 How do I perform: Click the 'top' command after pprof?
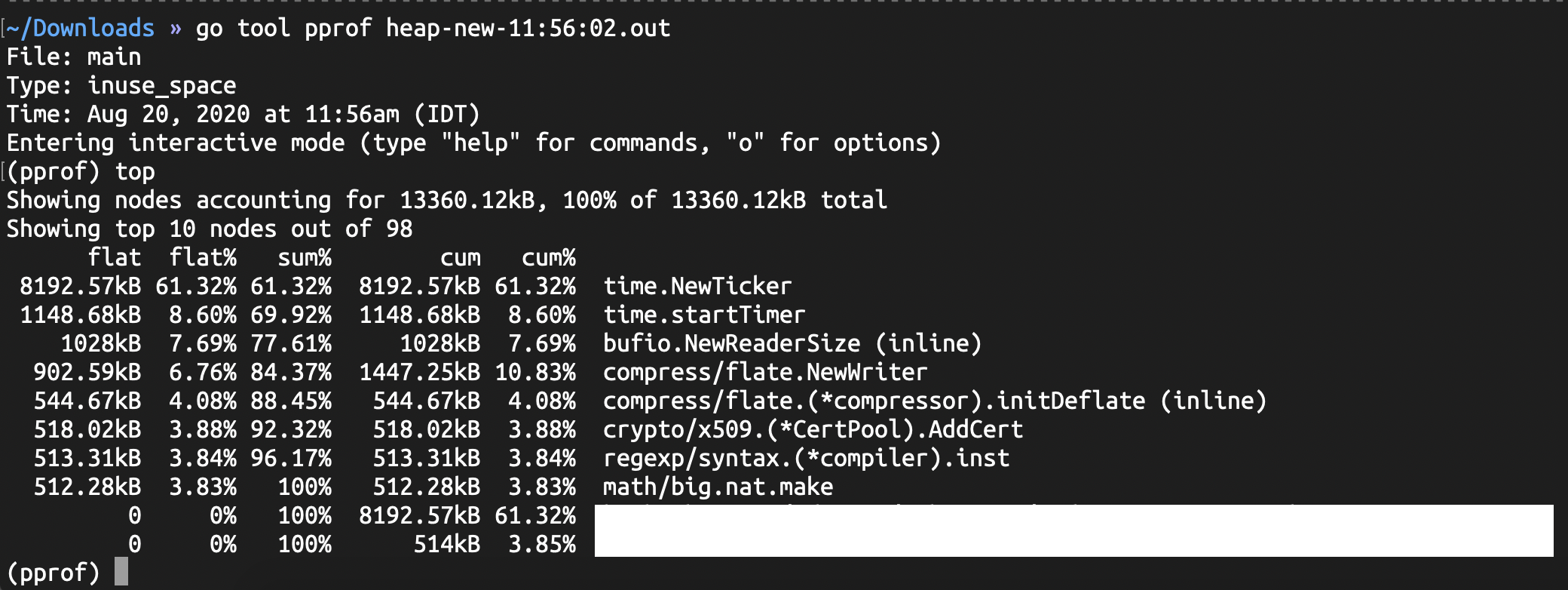pyautogui.click(x=135, y=172)
